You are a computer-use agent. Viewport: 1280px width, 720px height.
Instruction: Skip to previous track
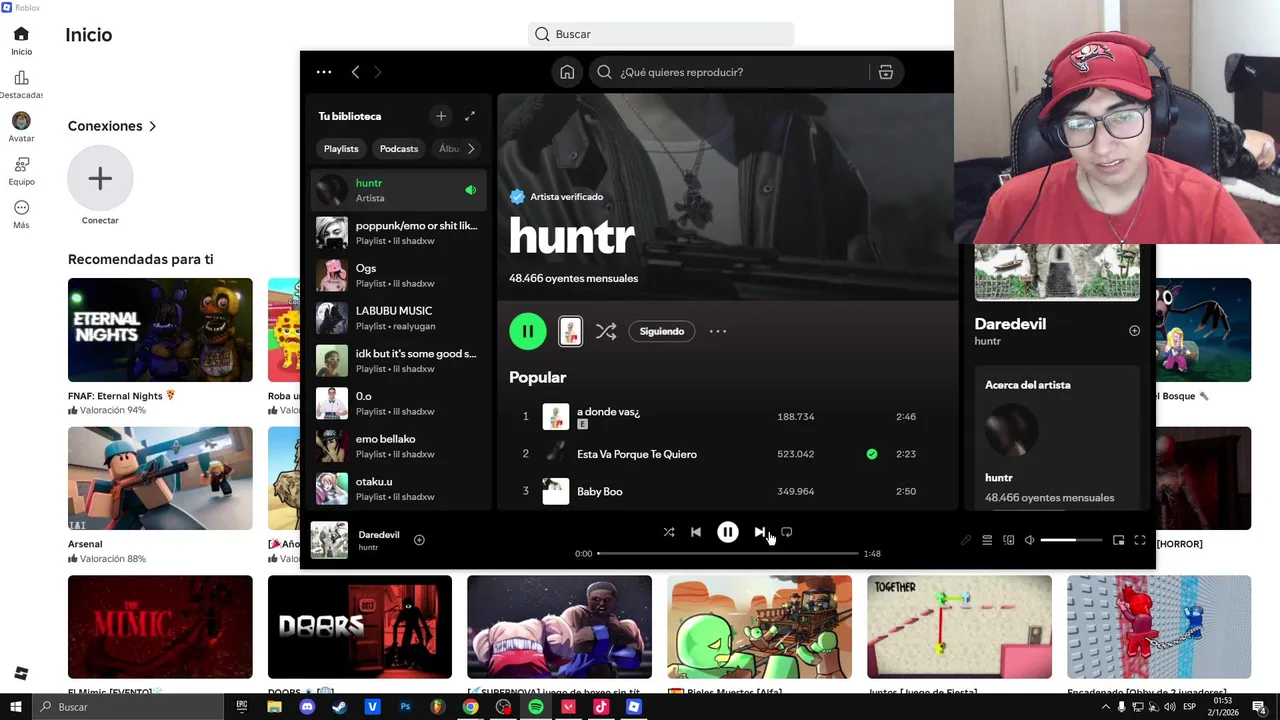pyautogui.click(x=696, y=532)
